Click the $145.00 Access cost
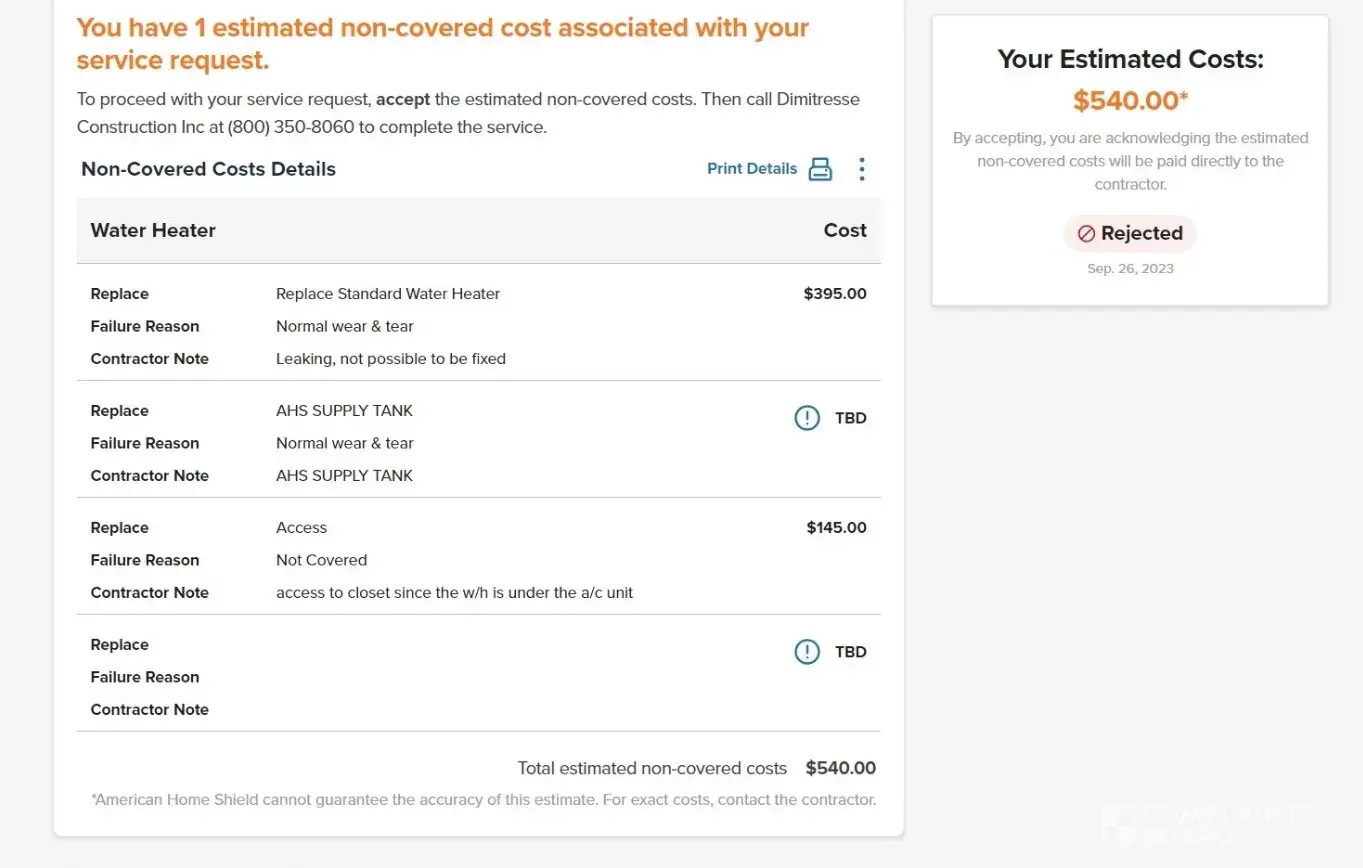Viewport: 1363px width, 868px height. point(836,528)
